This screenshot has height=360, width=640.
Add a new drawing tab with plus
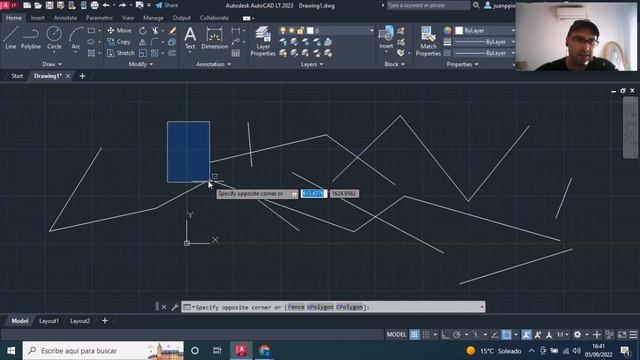(82, 76)
